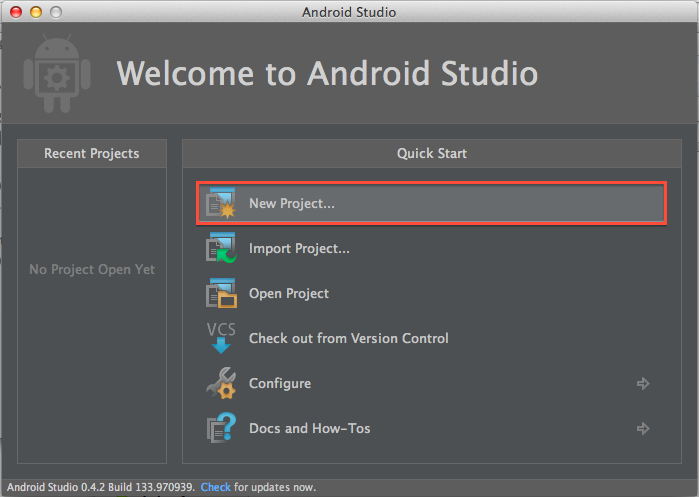Select the New Project... label

click(x=292, y=204)
